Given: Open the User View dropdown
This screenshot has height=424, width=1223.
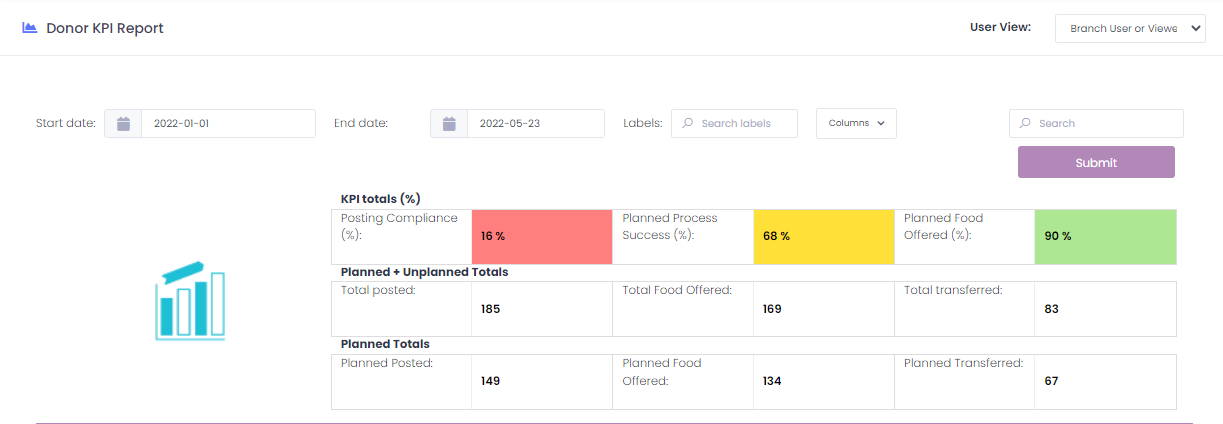Looking at the screenshot, I should click(x=1130, y=29).
